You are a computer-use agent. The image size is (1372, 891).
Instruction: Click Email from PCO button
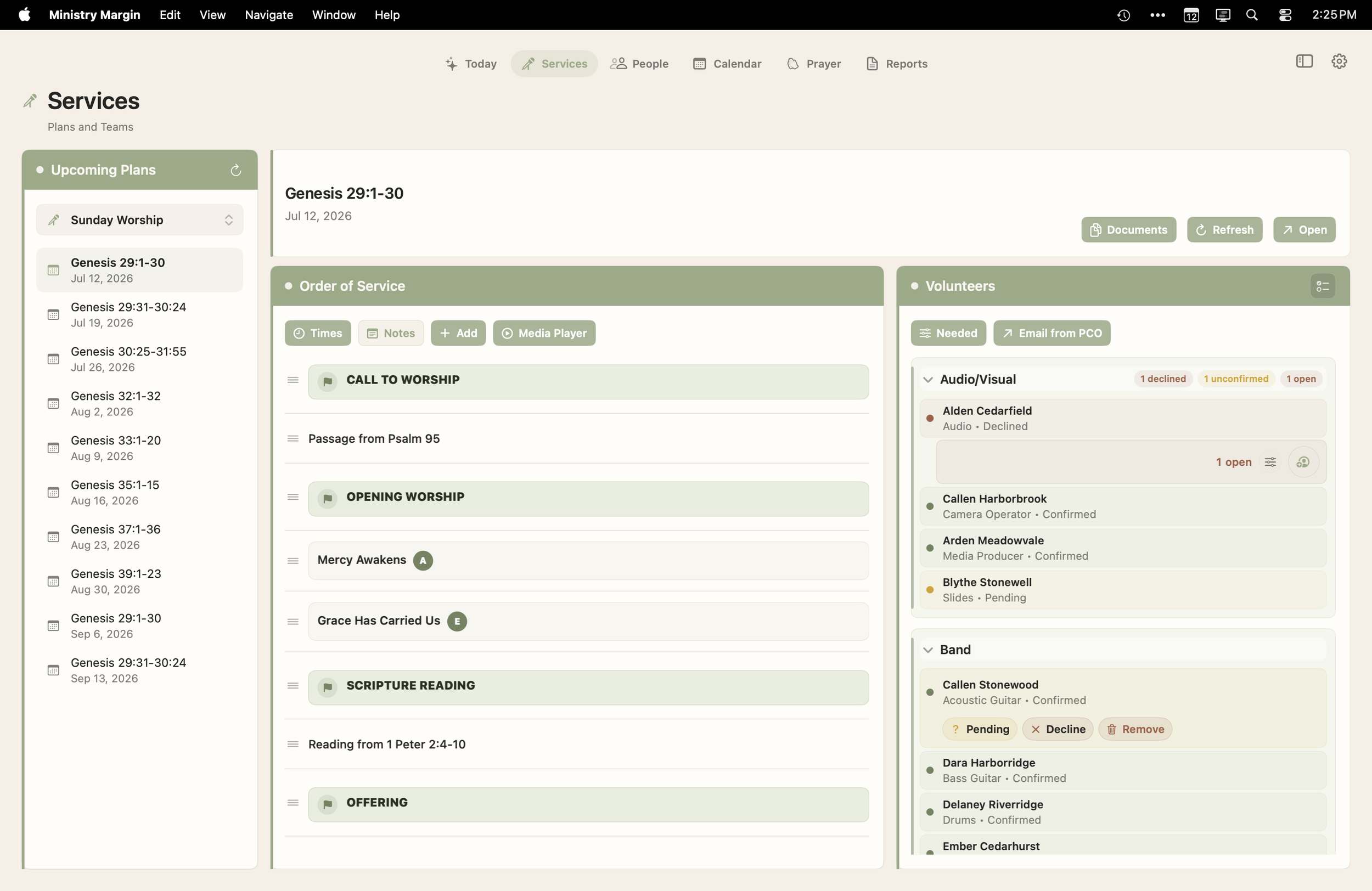1052,333
